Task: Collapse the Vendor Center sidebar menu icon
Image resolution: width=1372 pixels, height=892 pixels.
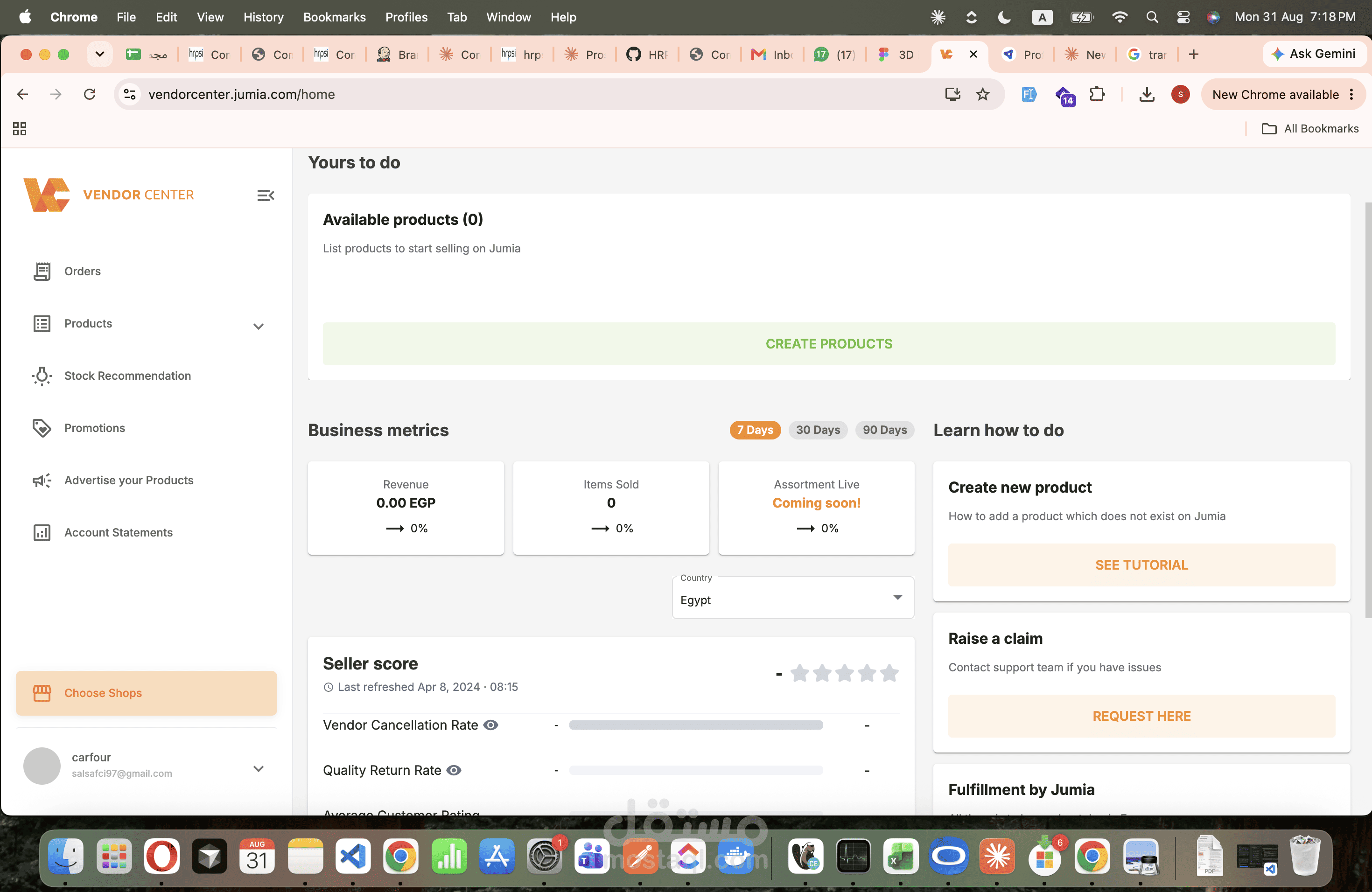Action: coord(265,195)
